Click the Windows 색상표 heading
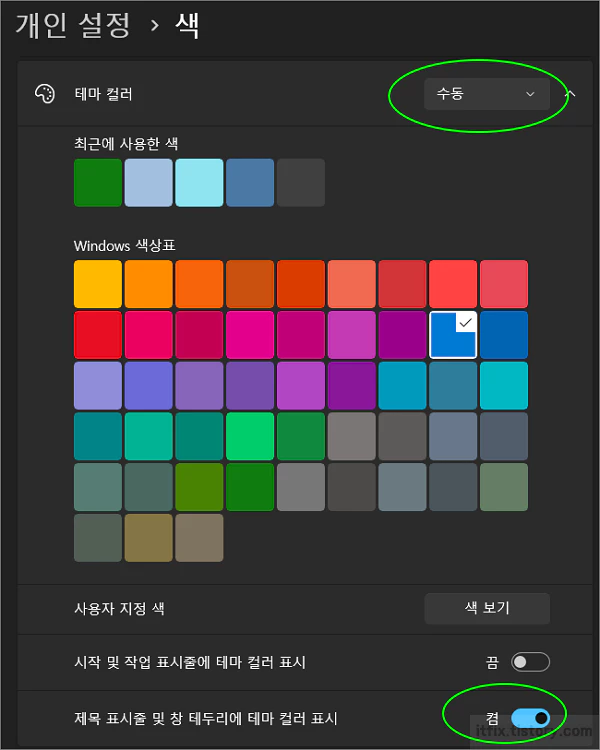 124,246
